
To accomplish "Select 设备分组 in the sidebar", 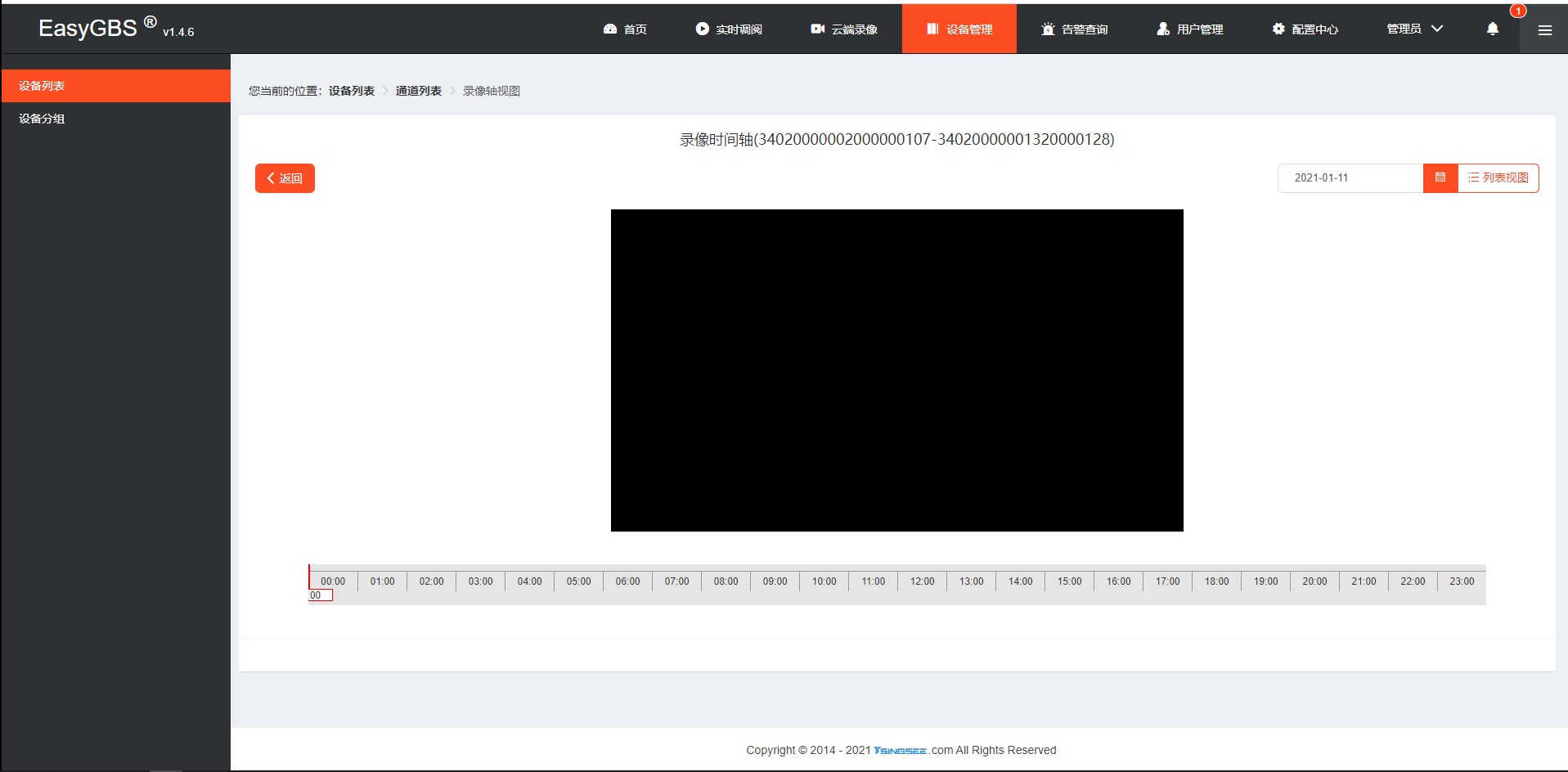I will 43,119.
